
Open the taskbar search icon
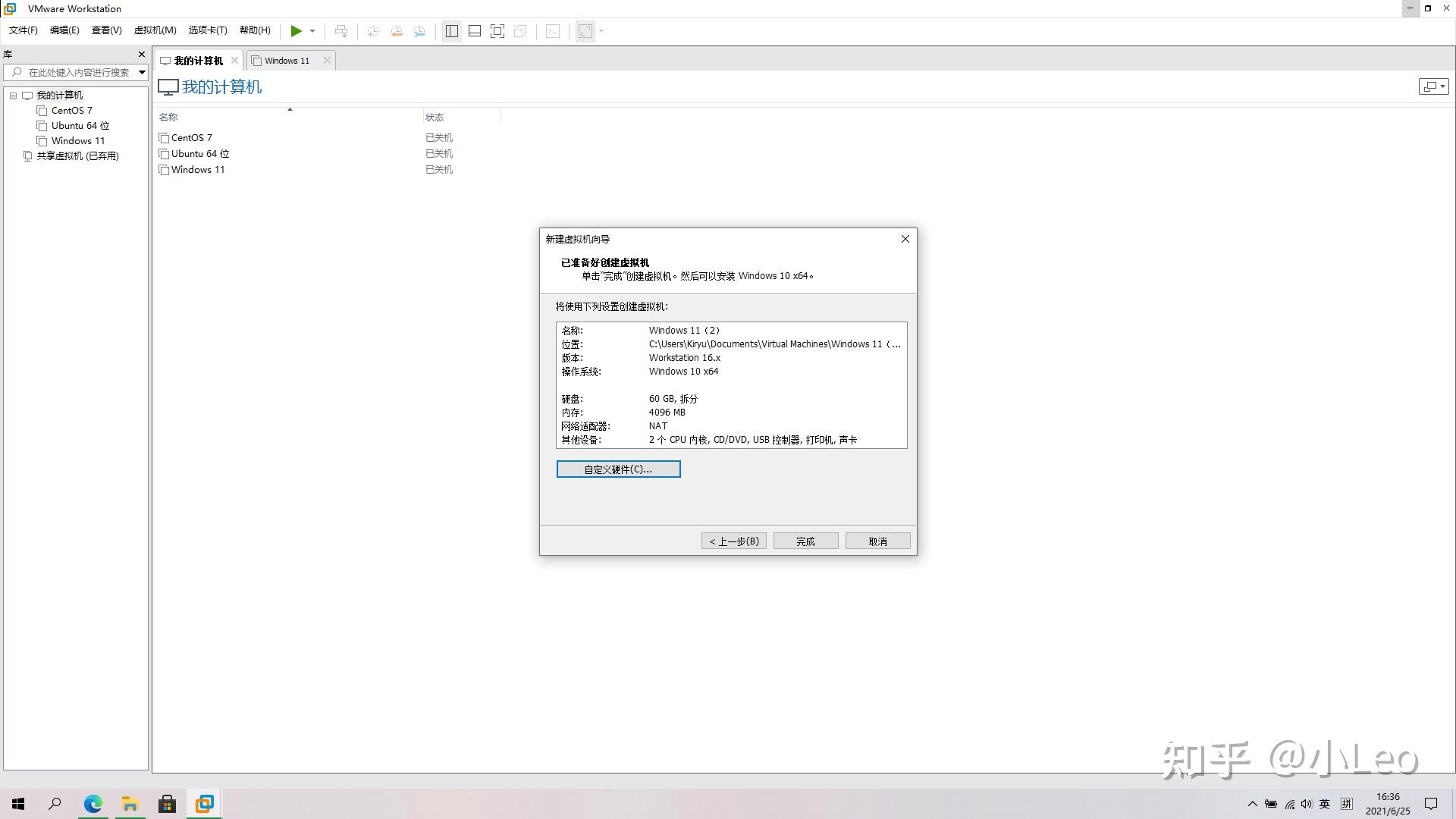pos(55,804)
